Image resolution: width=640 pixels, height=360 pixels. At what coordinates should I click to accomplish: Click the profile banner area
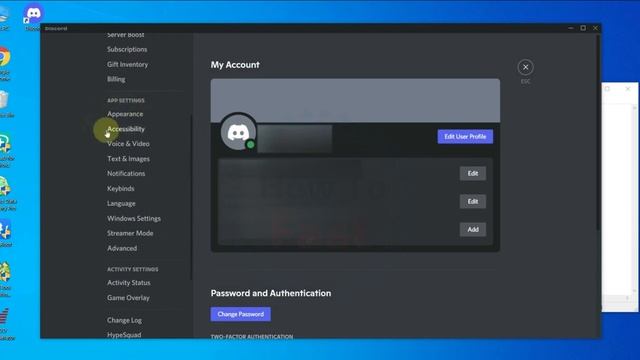(355, 100)
